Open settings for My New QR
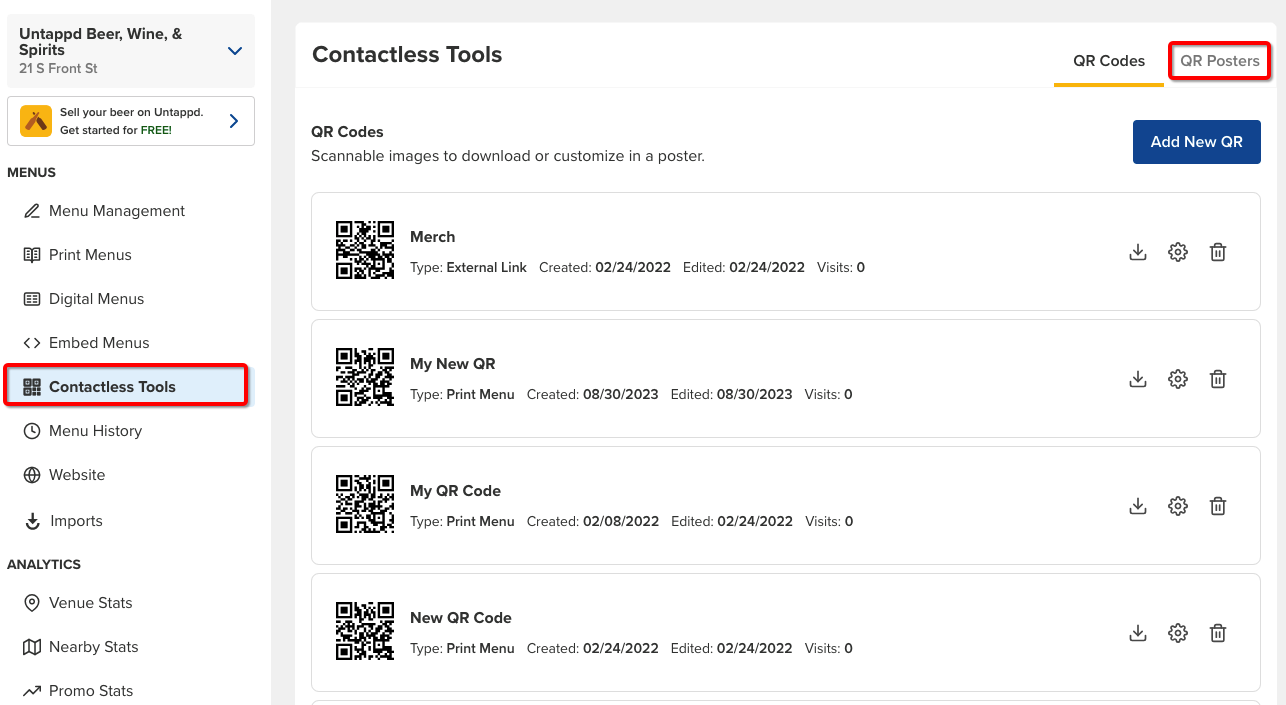1286x705 pixels. (x=1178, y=379)
